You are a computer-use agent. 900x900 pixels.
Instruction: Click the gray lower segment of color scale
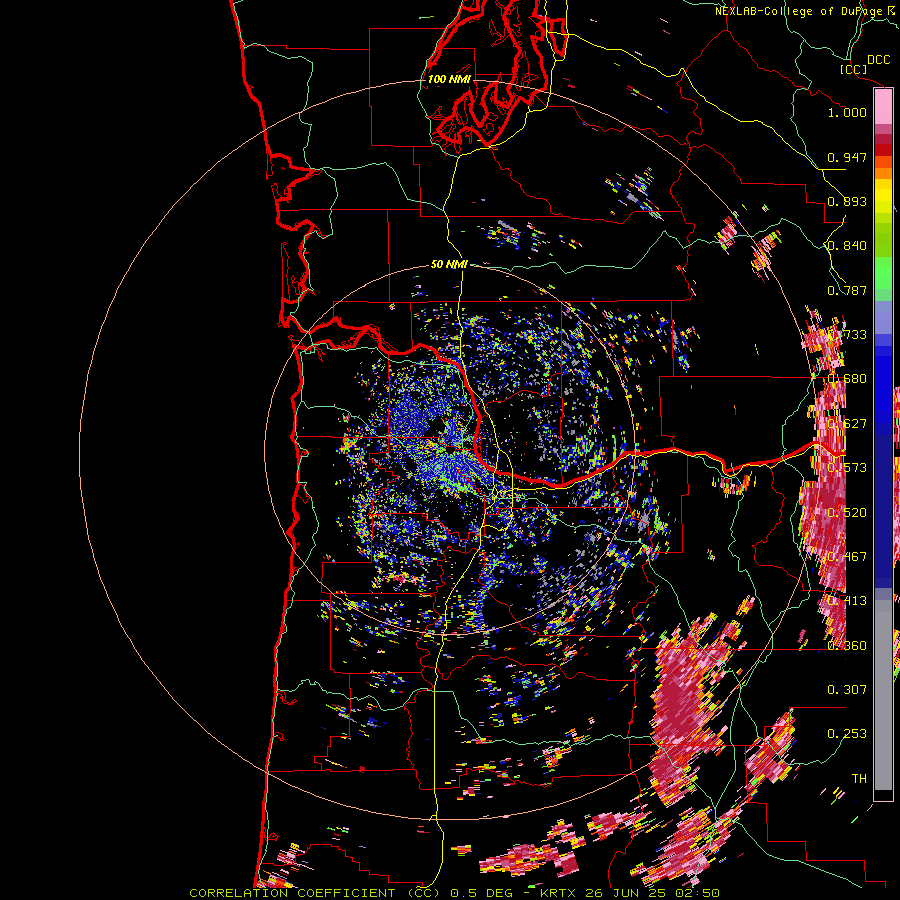pos(883,695)
